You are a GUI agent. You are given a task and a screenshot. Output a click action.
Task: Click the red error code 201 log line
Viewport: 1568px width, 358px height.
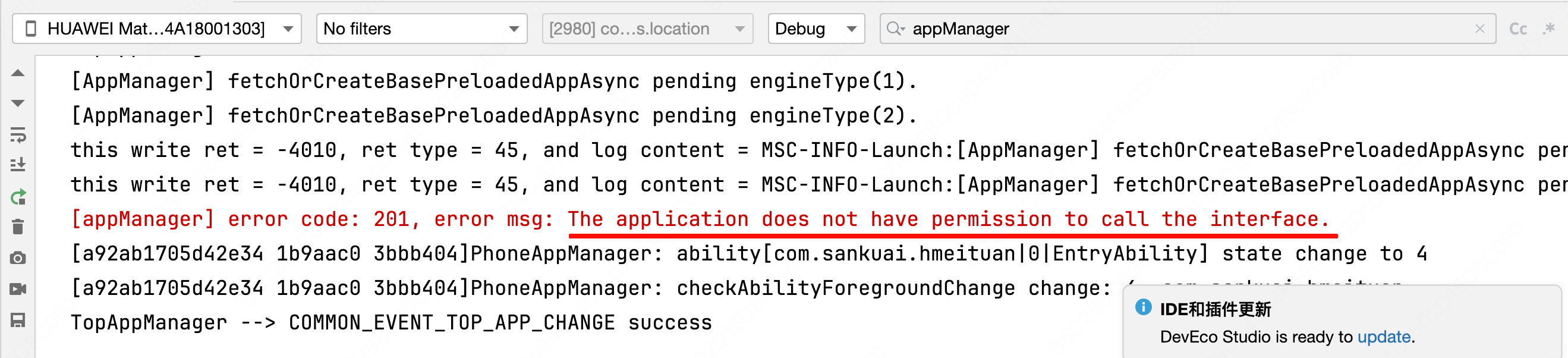click(x=700, y=219)
